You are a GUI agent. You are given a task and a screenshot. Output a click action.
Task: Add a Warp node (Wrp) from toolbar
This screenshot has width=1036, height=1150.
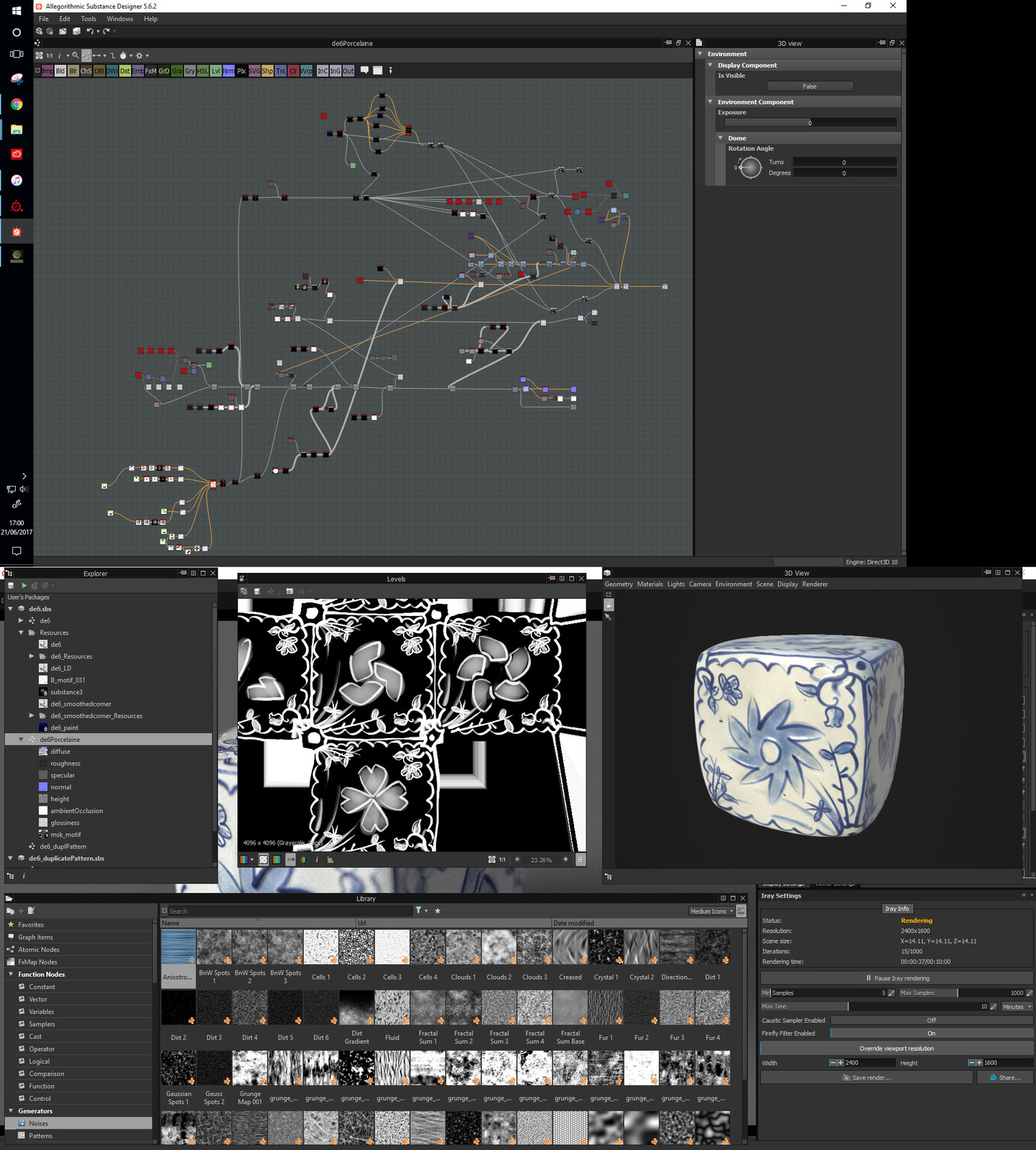(x=306, y=71)
